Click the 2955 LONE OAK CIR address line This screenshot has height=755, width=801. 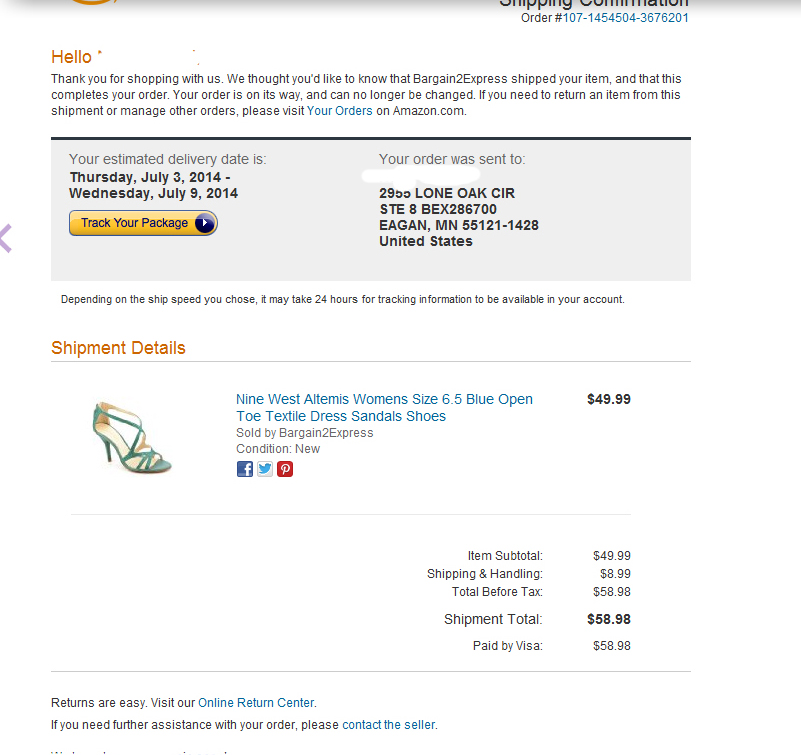[447, 193]
